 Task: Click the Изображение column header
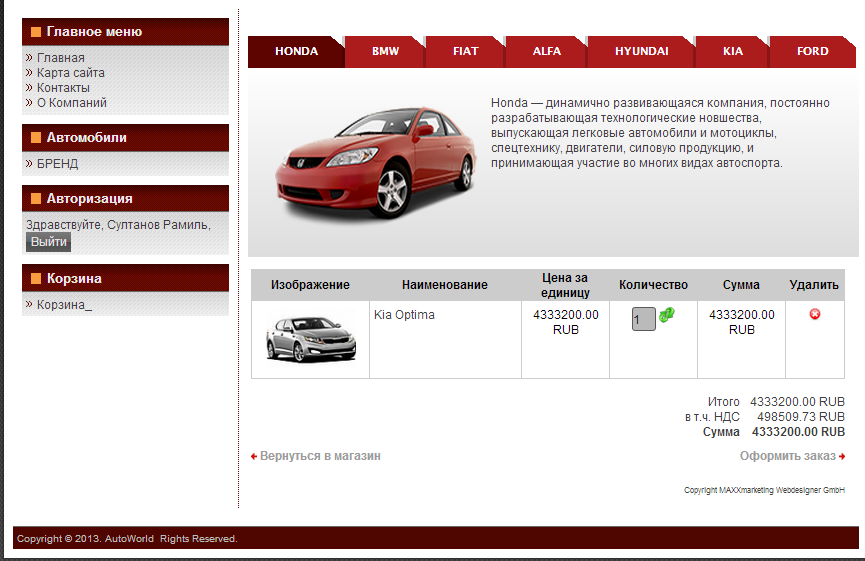pos(310,285)
